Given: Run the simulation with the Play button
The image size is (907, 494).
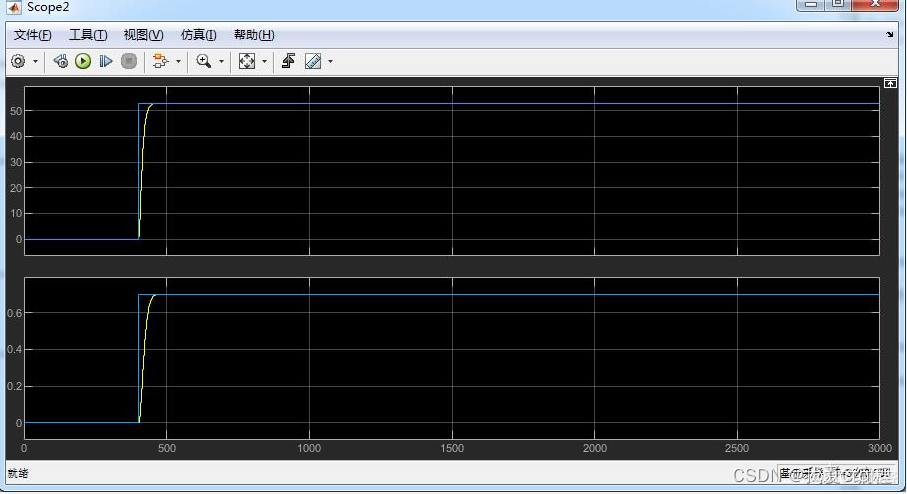Looking at the screenshot, I should tap(83, 61).
